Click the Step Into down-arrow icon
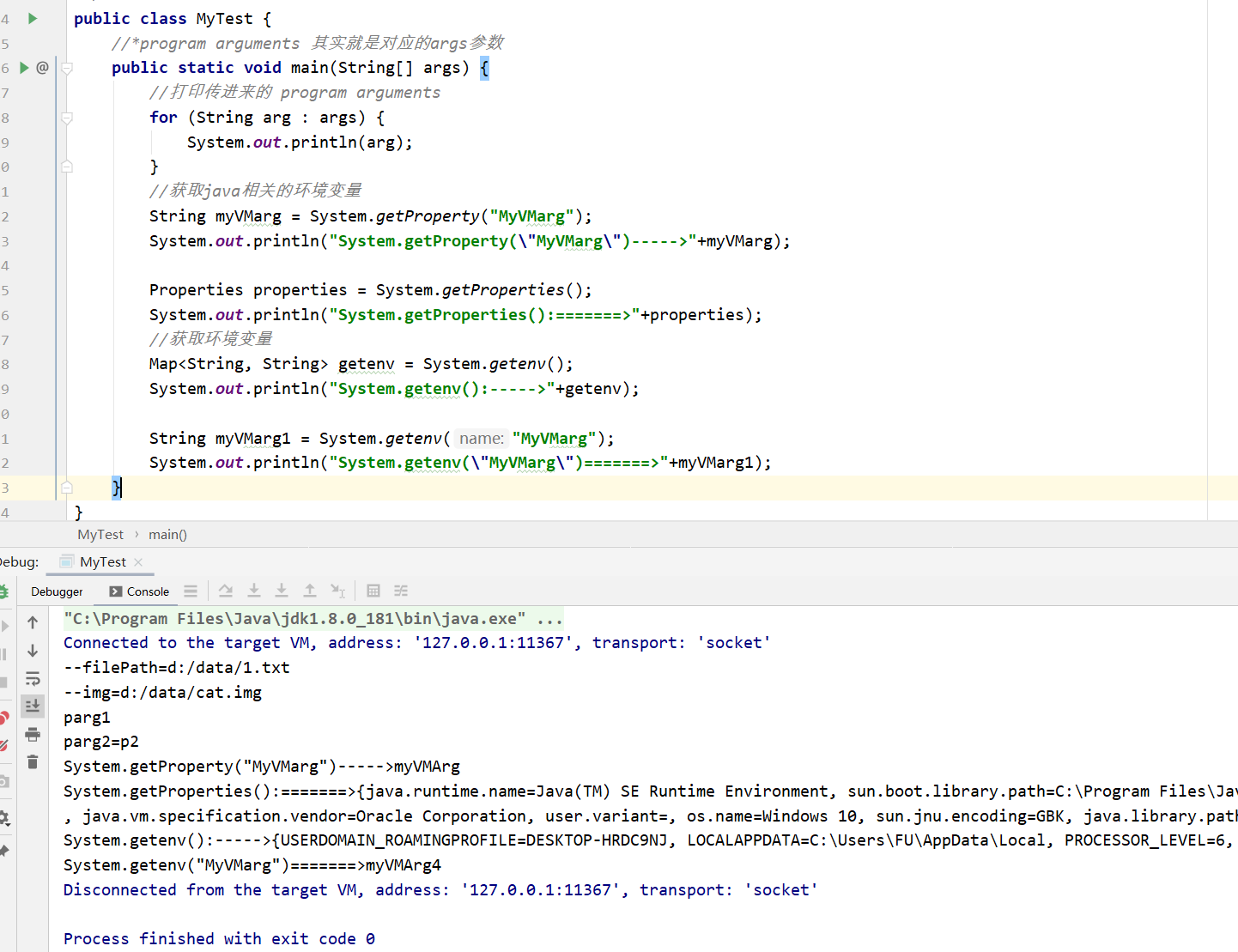The height and width of the screenshot is (952, 1238). pos(254,591)
